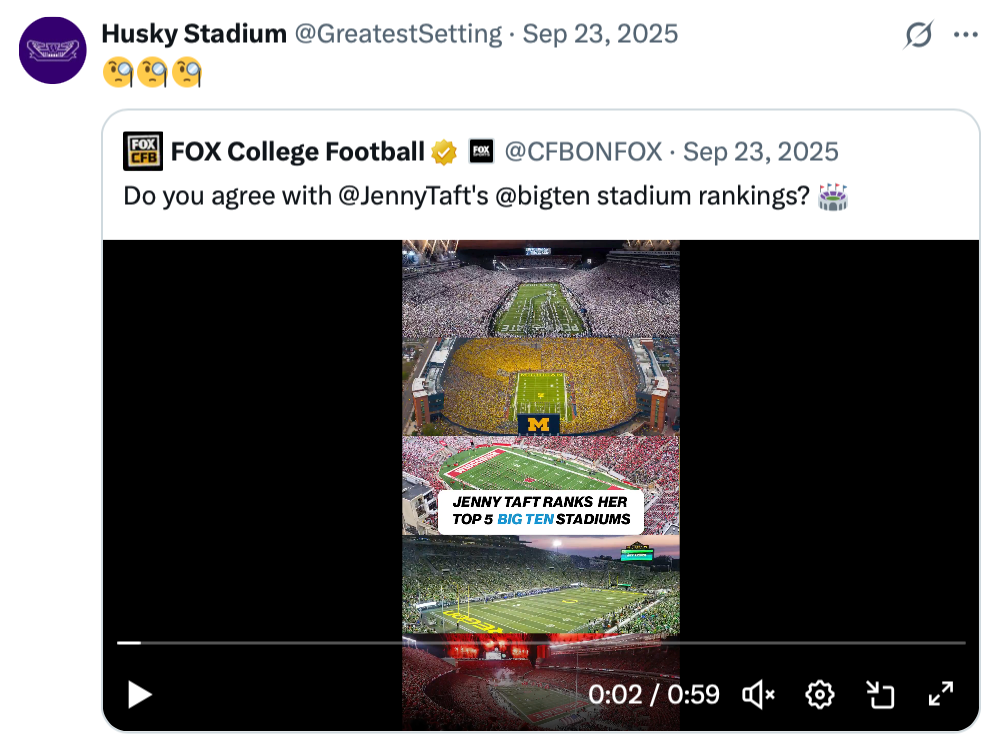This screenshot has width=998, height=748.
Task: Seek along the video progress bar
Action: point(540,642)
